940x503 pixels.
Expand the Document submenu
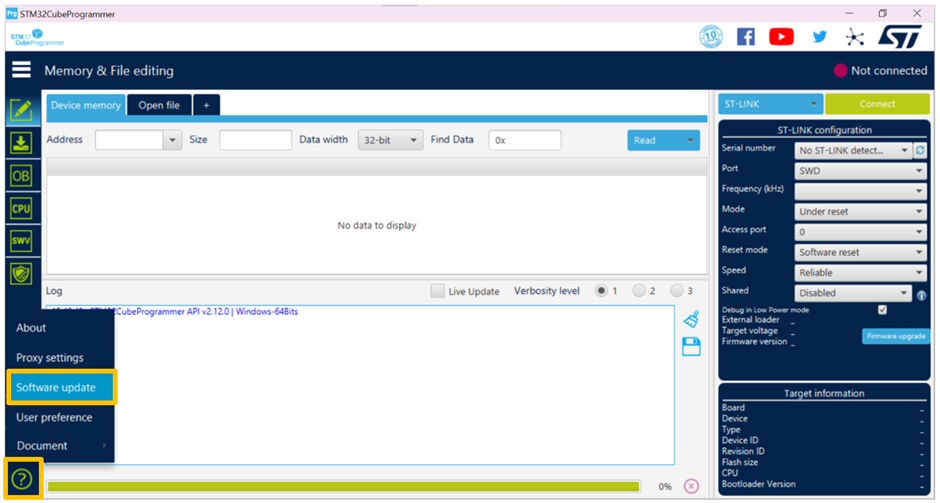60,446
